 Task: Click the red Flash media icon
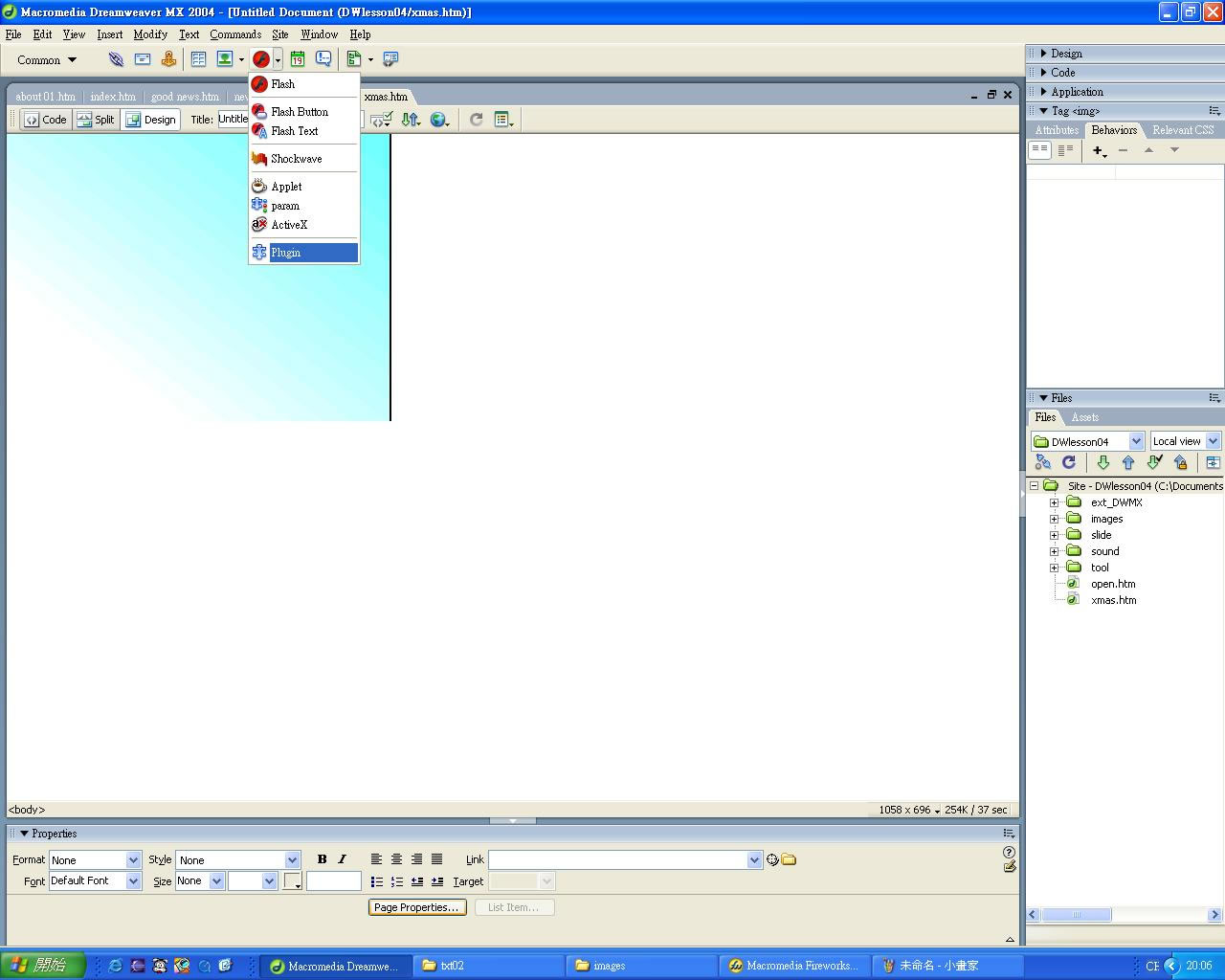pyautogui.click(x=260, y=59)
